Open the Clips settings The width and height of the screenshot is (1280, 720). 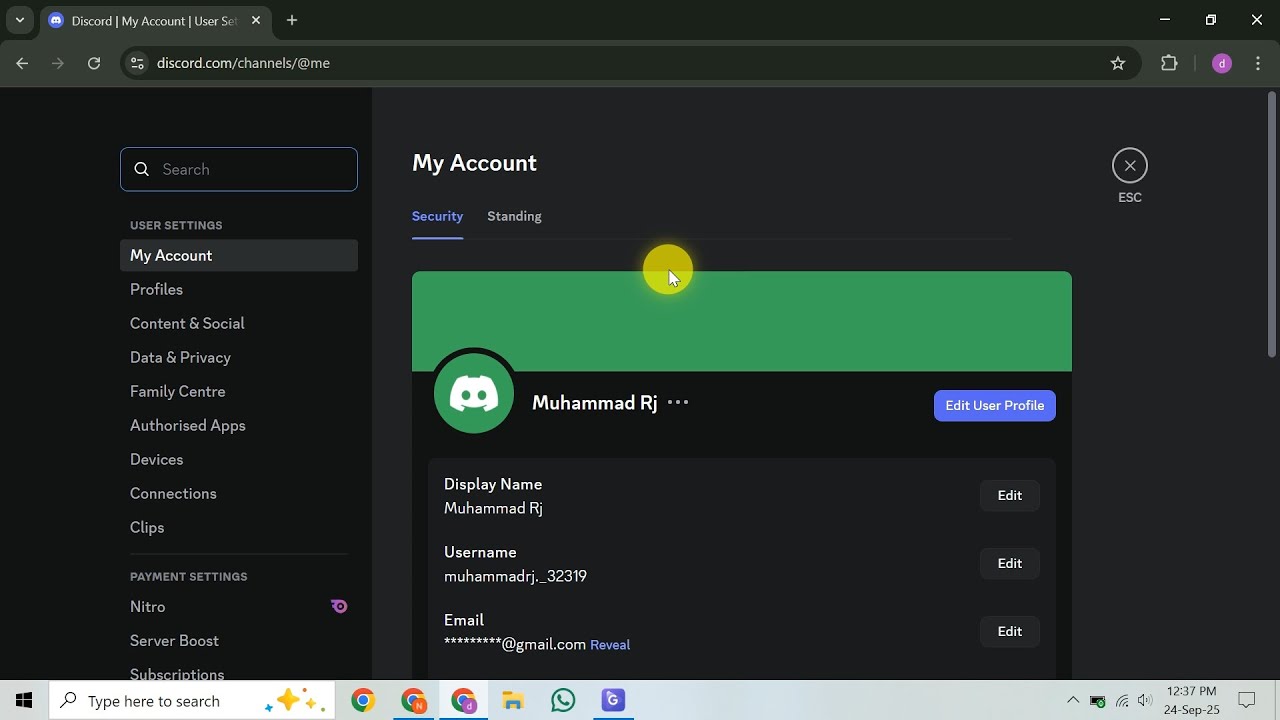tap(239, 527)
